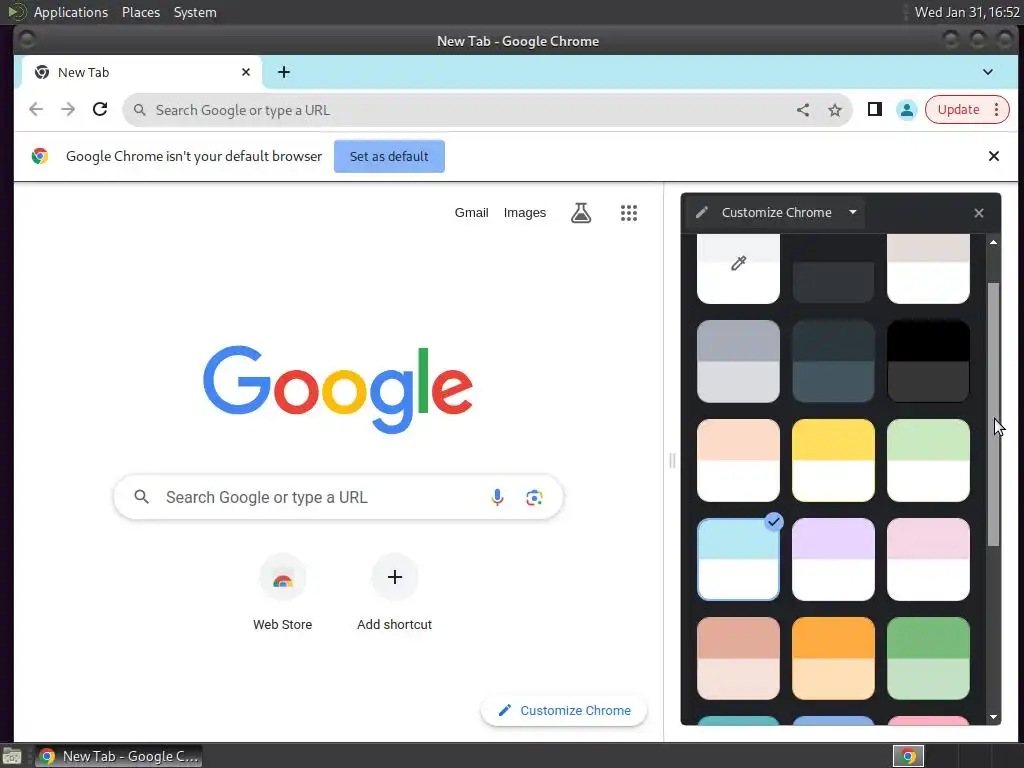Select the beige and white theme swatch

click(x=928, y=268)
